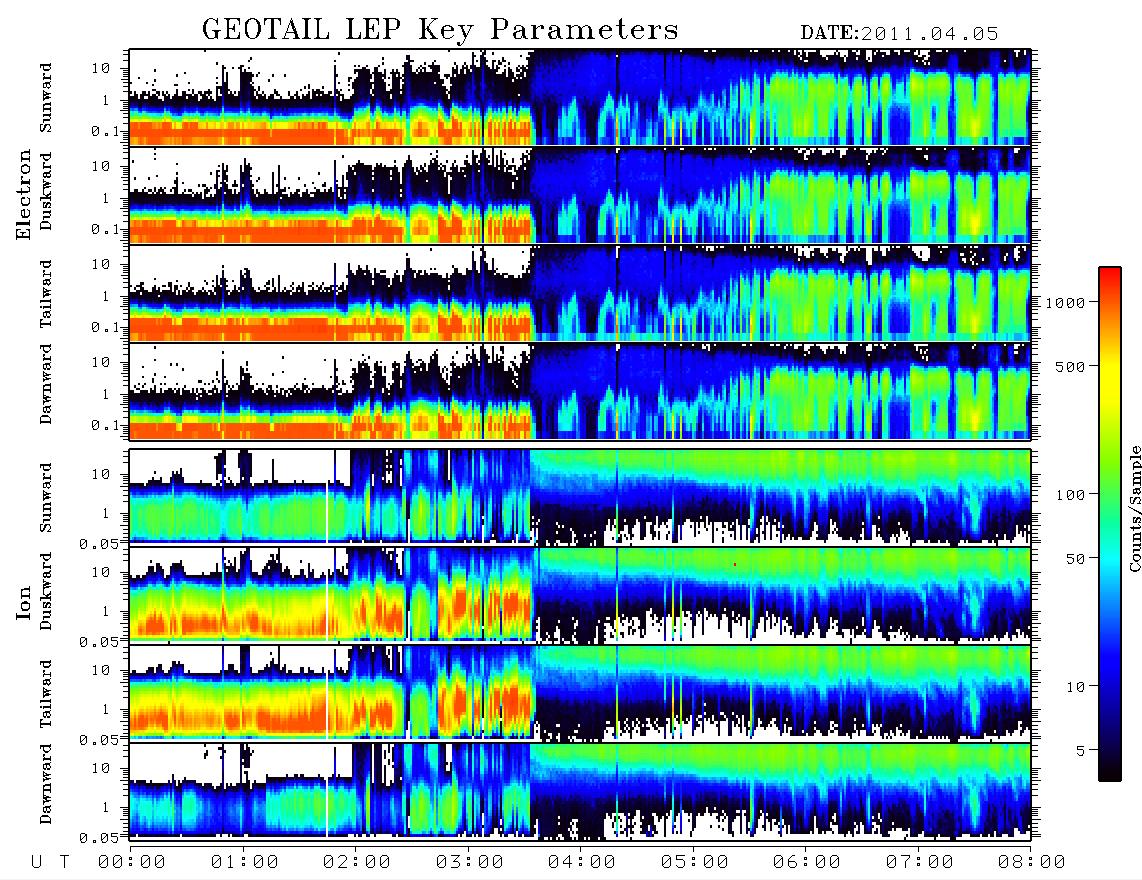Click the 03:00 time axis label
The image size is (1142, 880).
tap(470, 862)
